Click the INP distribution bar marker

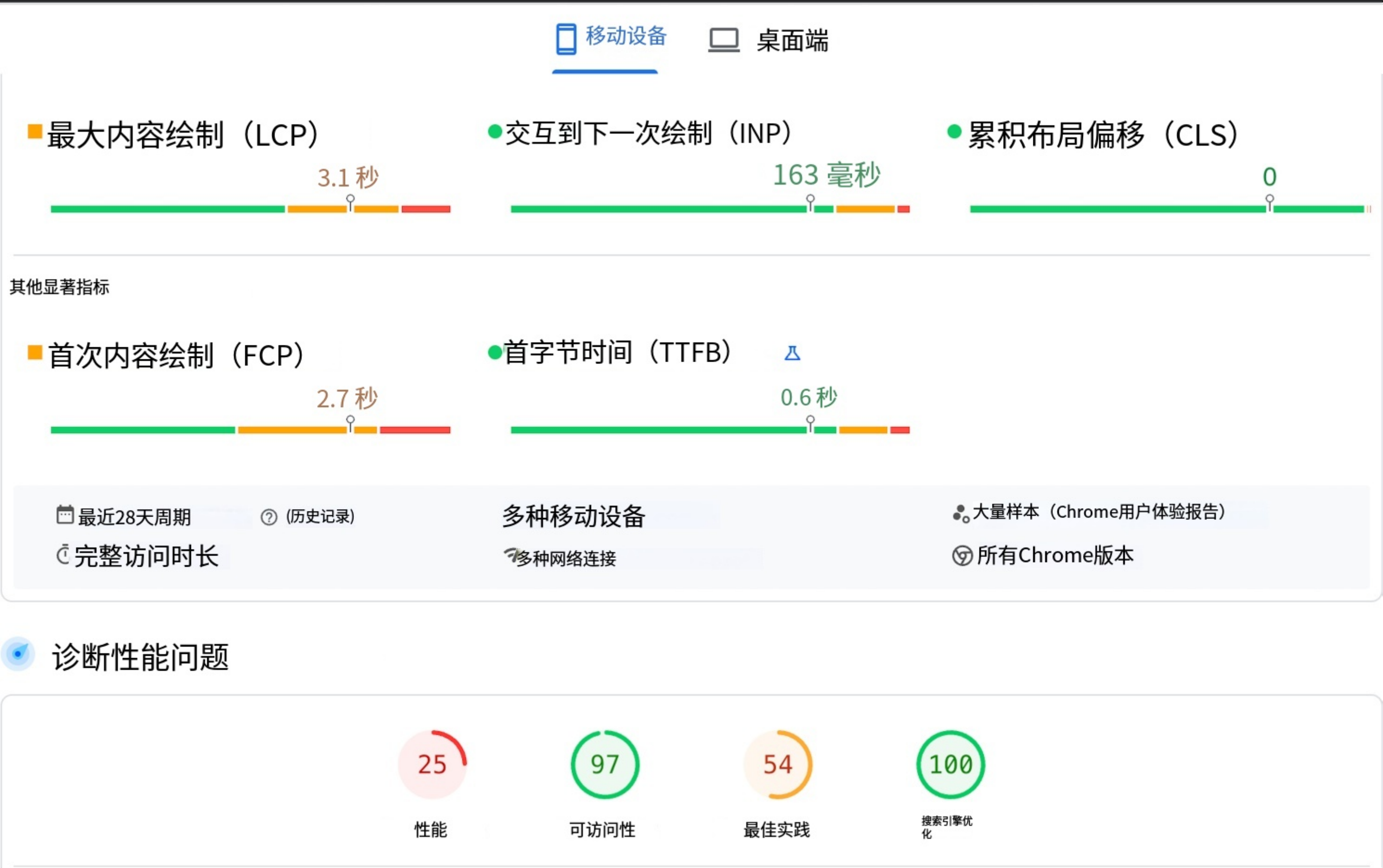click(x=810, y=203)
